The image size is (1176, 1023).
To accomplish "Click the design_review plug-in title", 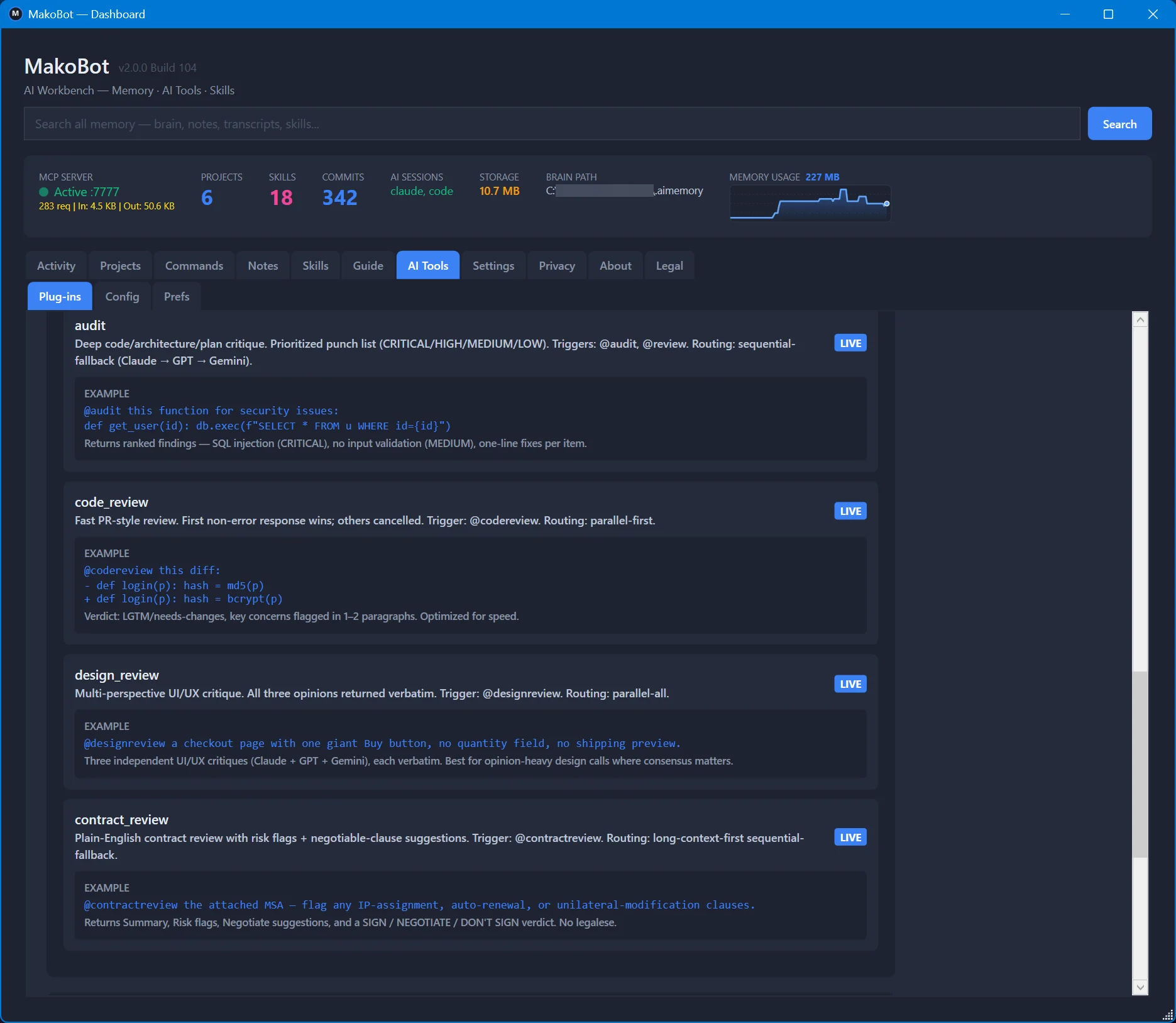I will pyautogui.click(x=117, y=675).
